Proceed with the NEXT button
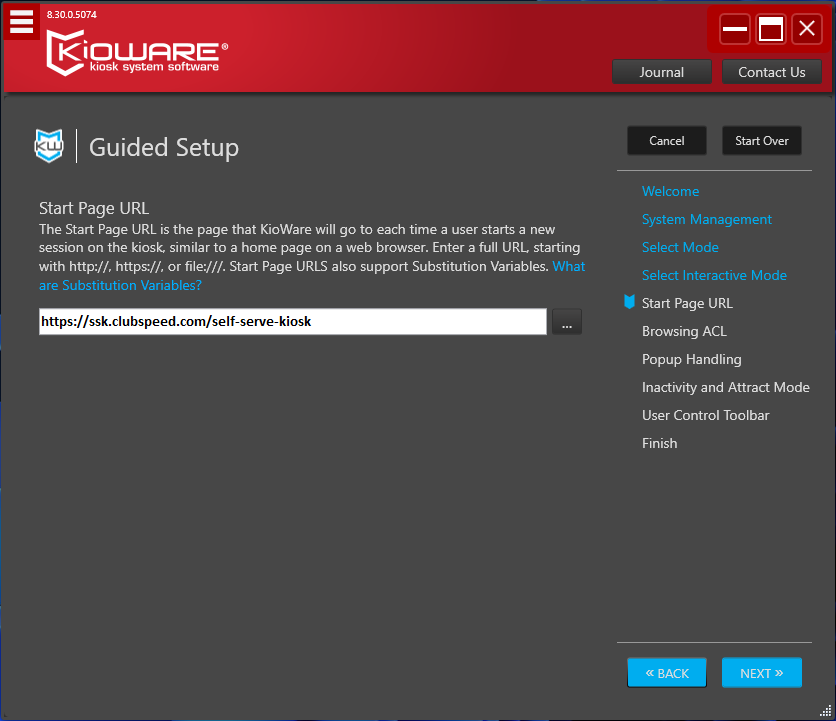Image resolution: width=836 pixels, height=721 pixels. tap(762, 673)
